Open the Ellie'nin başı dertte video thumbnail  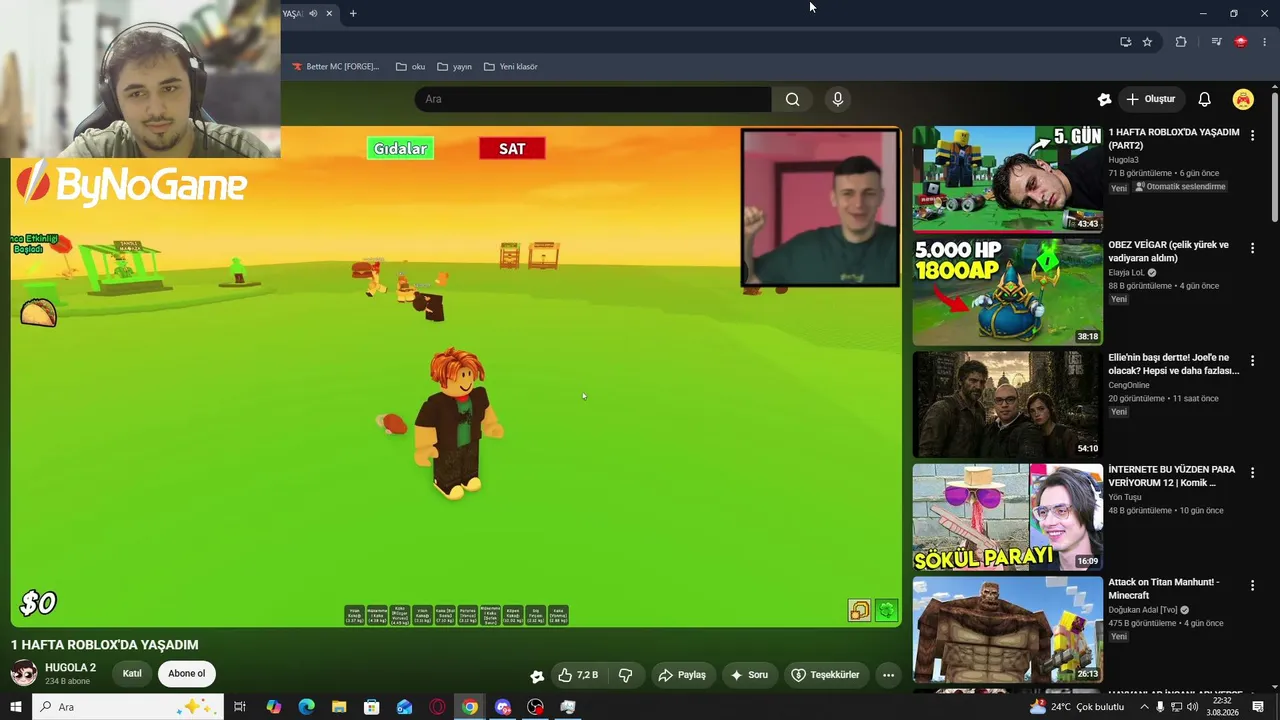coord(1007,404)
